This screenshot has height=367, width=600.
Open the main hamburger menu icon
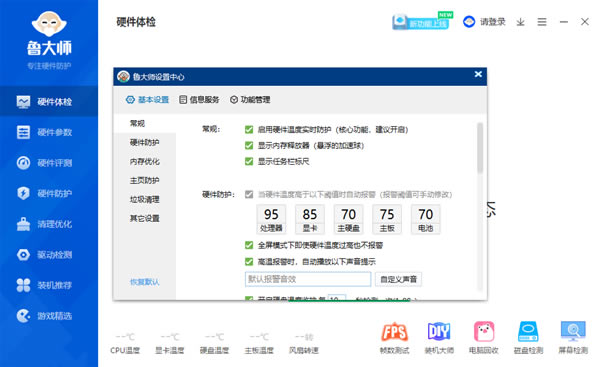[542, 22]
